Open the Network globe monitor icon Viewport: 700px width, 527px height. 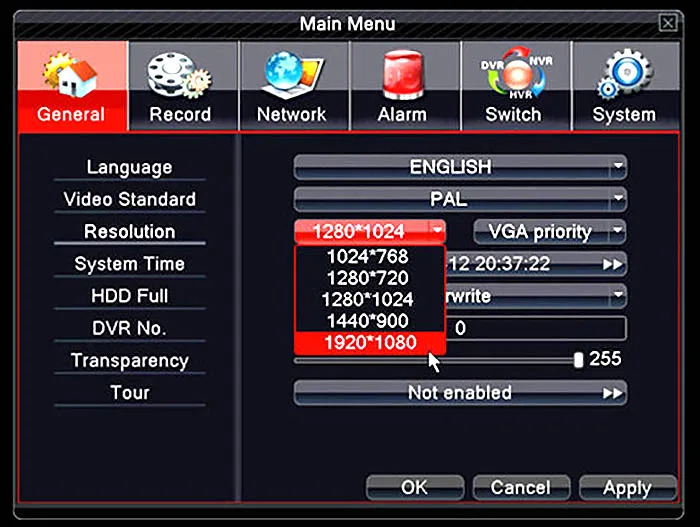click(291, 75)
